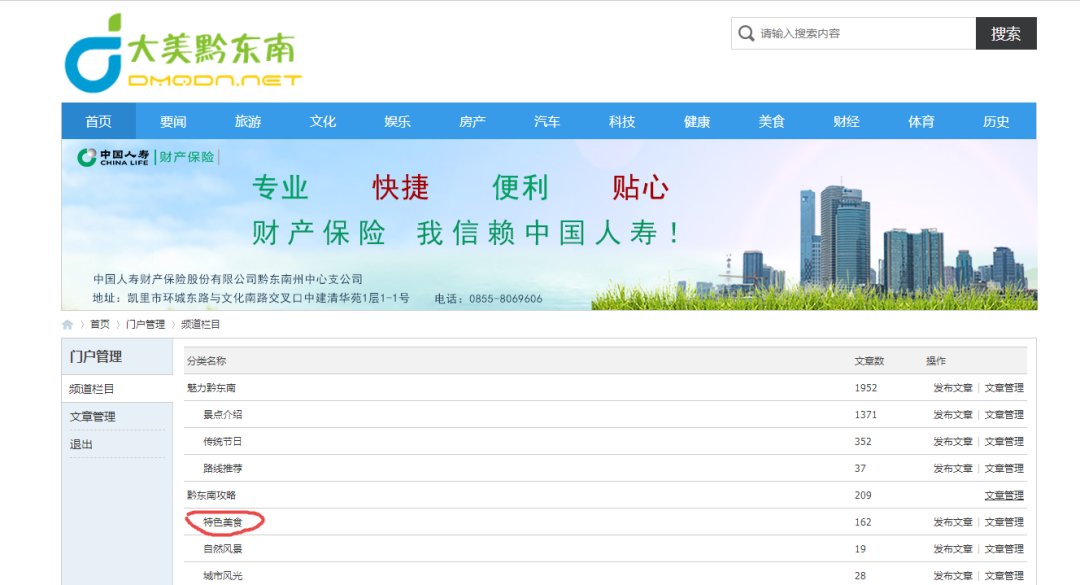Image resolution: width=1080 pixels, height=585 pixels.
Task: Open the 要闻 navigation tab
Action: tap(173, 121)
